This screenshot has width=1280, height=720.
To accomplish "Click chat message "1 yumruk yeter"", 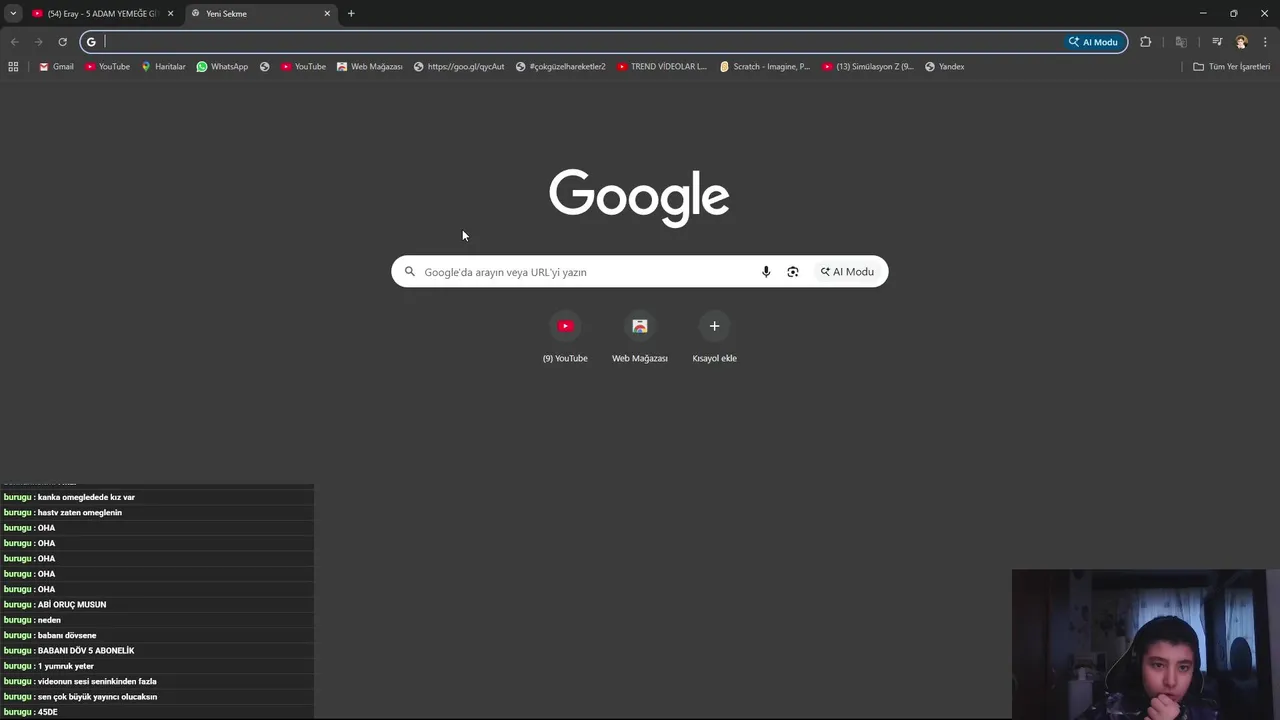I will coord(66,666).
